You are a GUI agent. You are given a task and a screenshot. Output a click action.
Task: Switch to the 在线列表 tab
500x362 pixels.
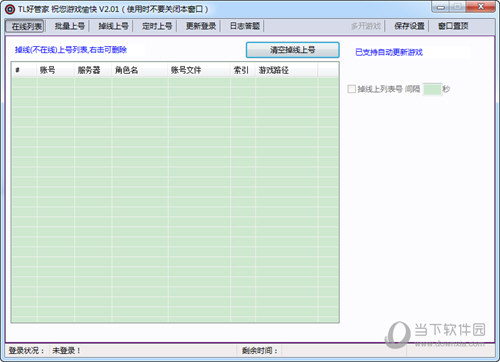pyautogui.click(x=24, y=26)
